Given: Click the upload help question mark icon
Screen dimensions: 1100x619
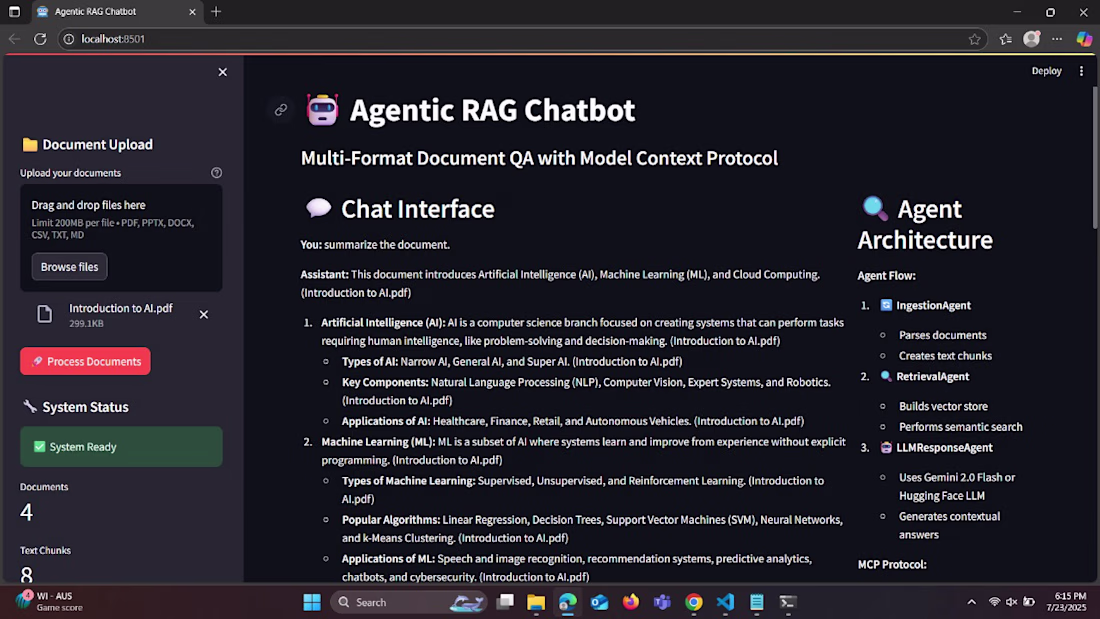Looking at the screenshot, I should 216,173.
